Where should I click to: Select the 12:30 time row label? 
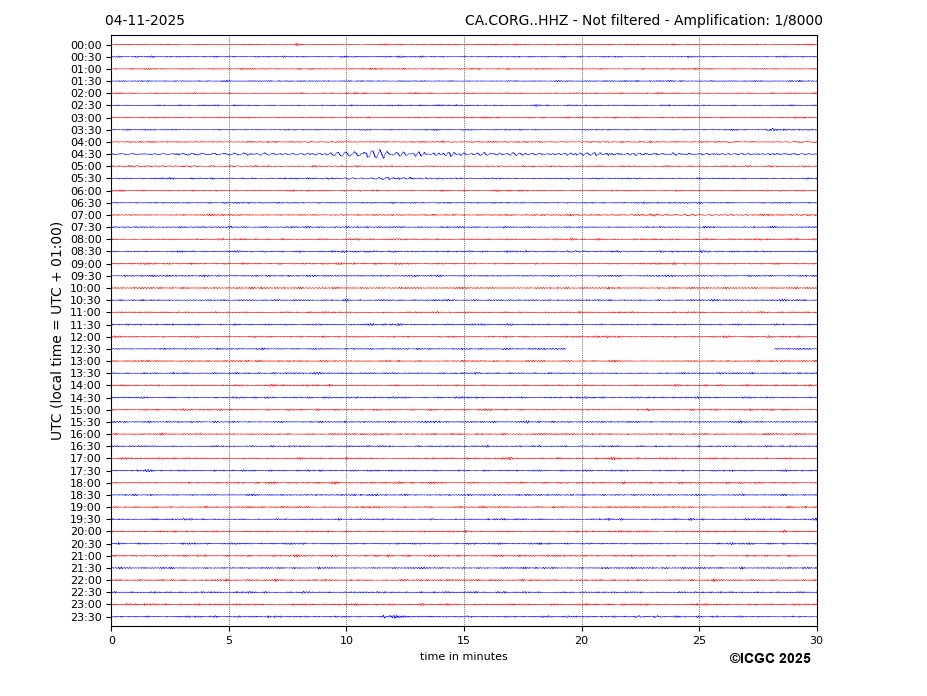coord(85,349)
